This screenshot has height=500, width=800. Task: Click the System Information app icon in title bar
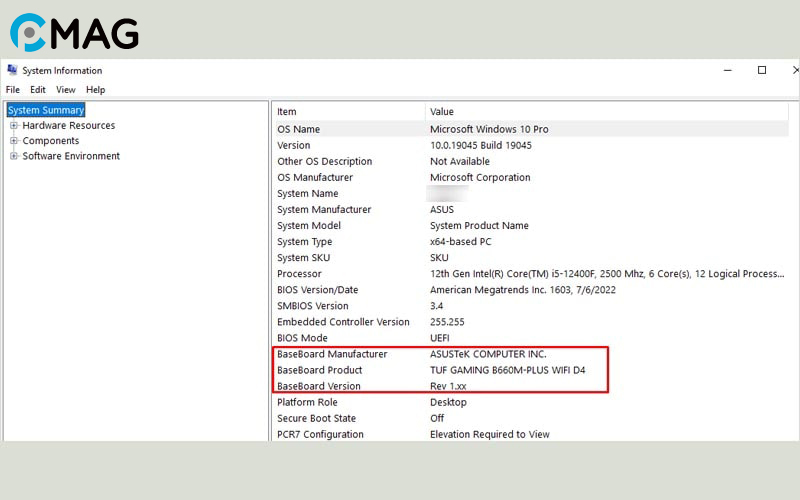coord(12,71)
